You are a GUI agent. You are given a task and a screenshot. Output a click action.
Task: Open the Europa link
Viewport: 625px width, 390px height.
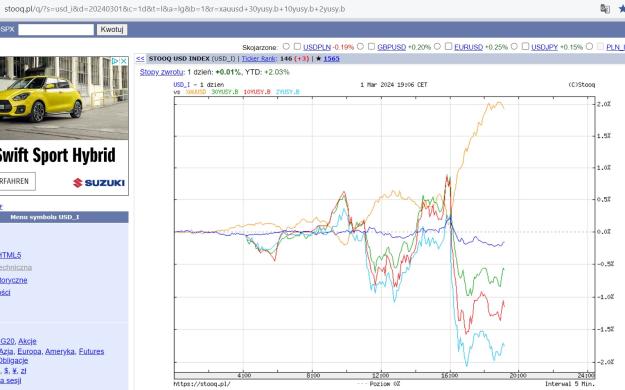[29, 351]
